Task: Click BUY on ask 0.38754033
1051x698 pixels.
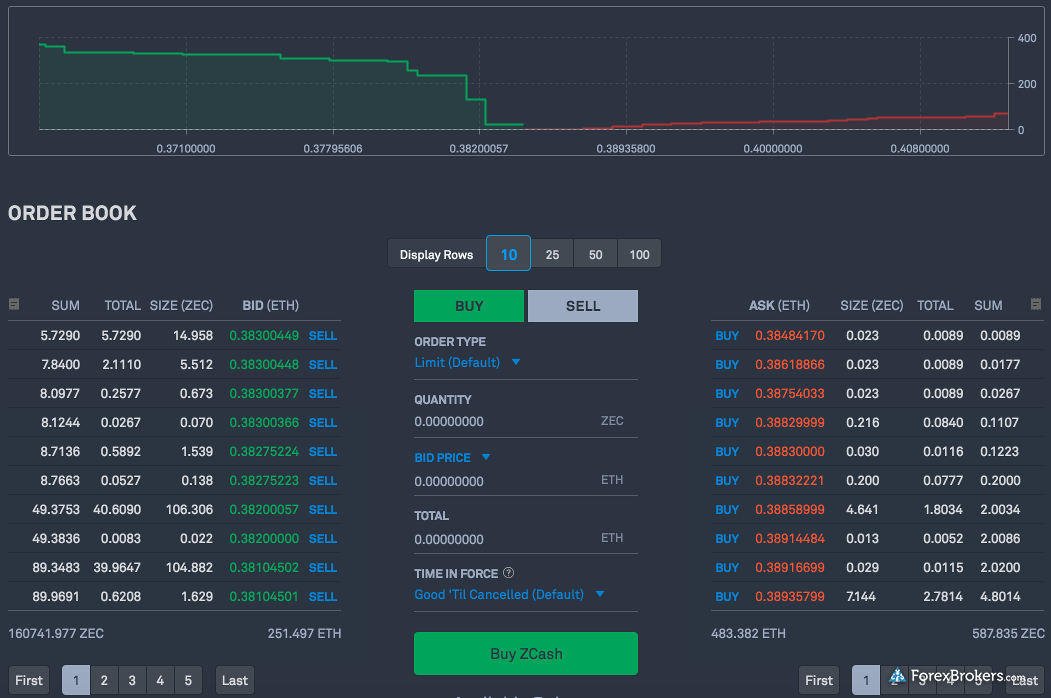Action: (727, 394)
